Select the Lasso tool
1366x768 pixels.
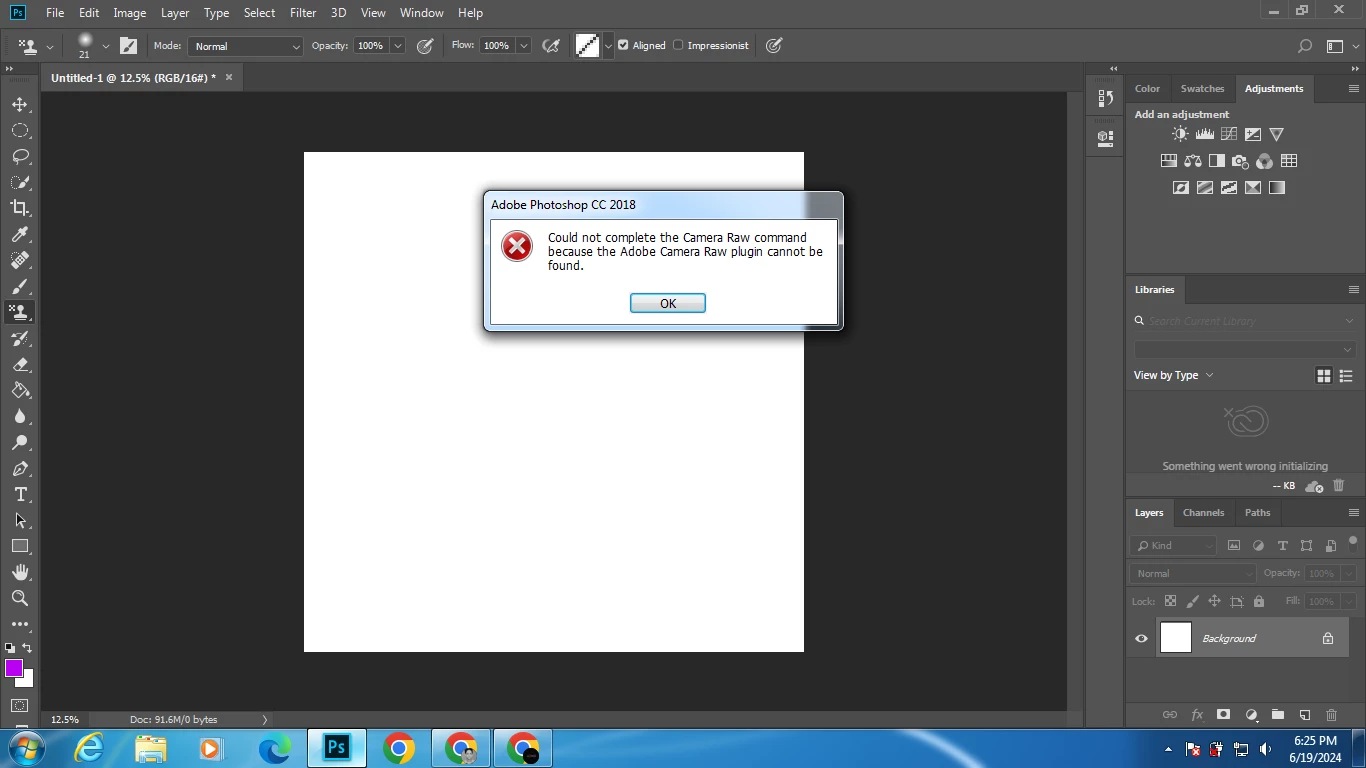tap(20, 157)
